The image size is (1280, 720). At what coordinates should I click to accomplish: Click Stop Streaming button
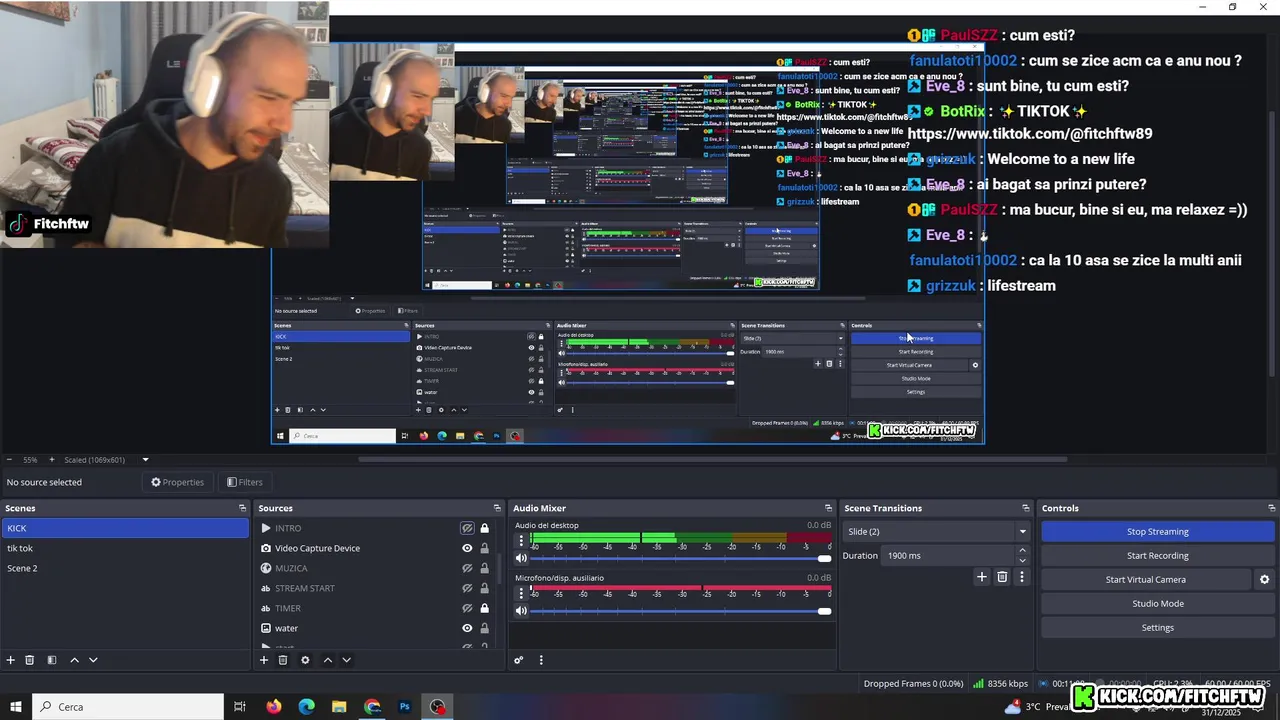pyautogui.click(x=1158, y=532)
